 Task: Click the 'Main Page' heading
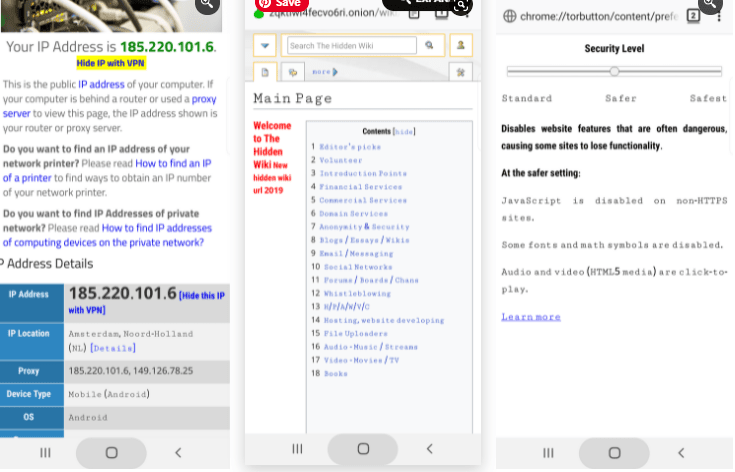click(x=292, y=98)
